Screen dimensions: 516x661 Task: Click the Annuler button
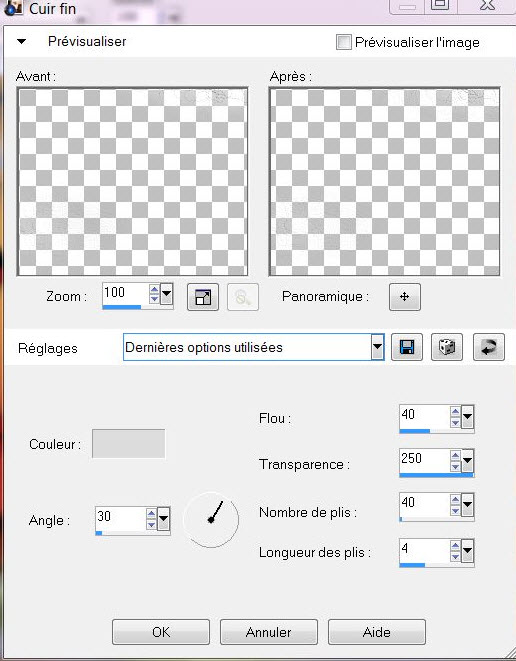tap(269, 632)
